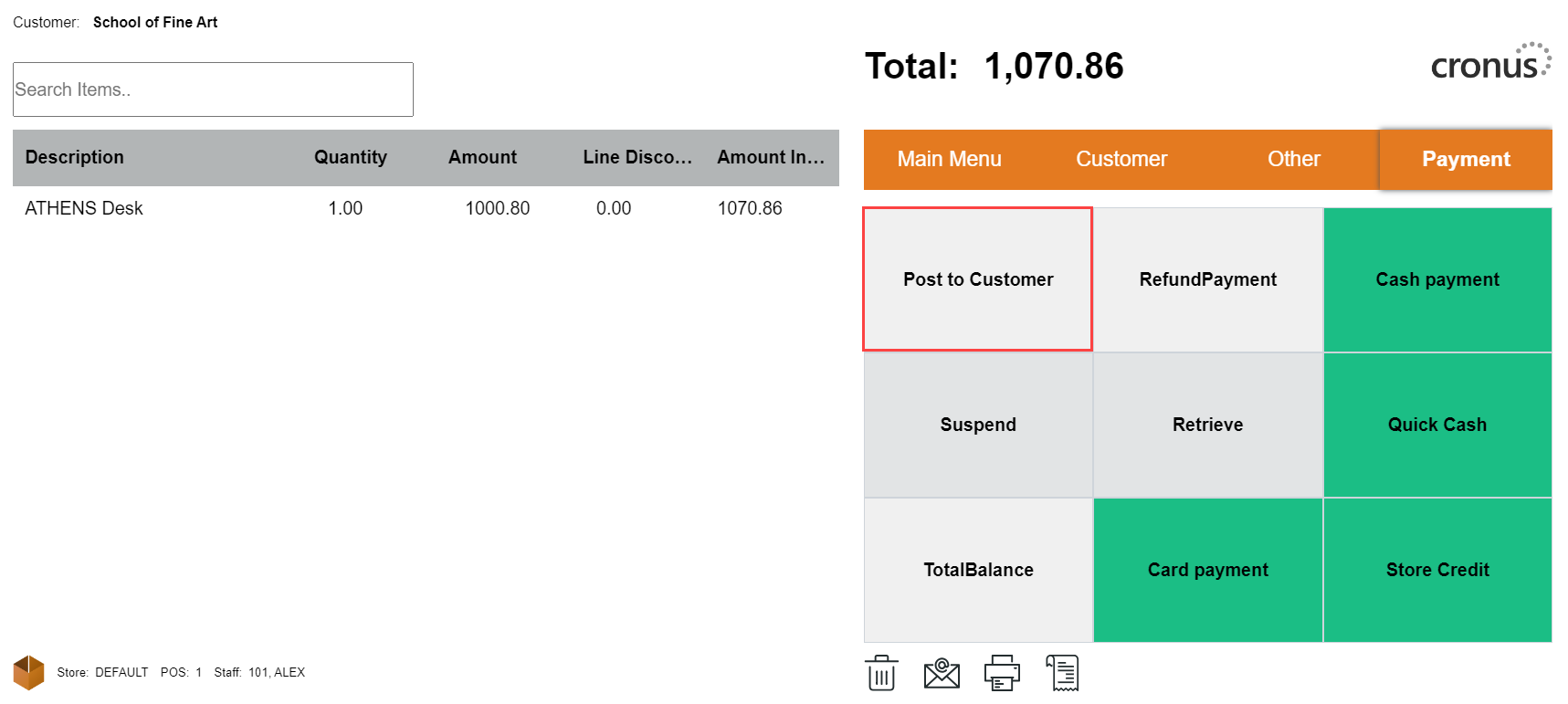This screenshot has height=704, width=1568.
Task: Select the Payment tab
Action: [1465, 160]
